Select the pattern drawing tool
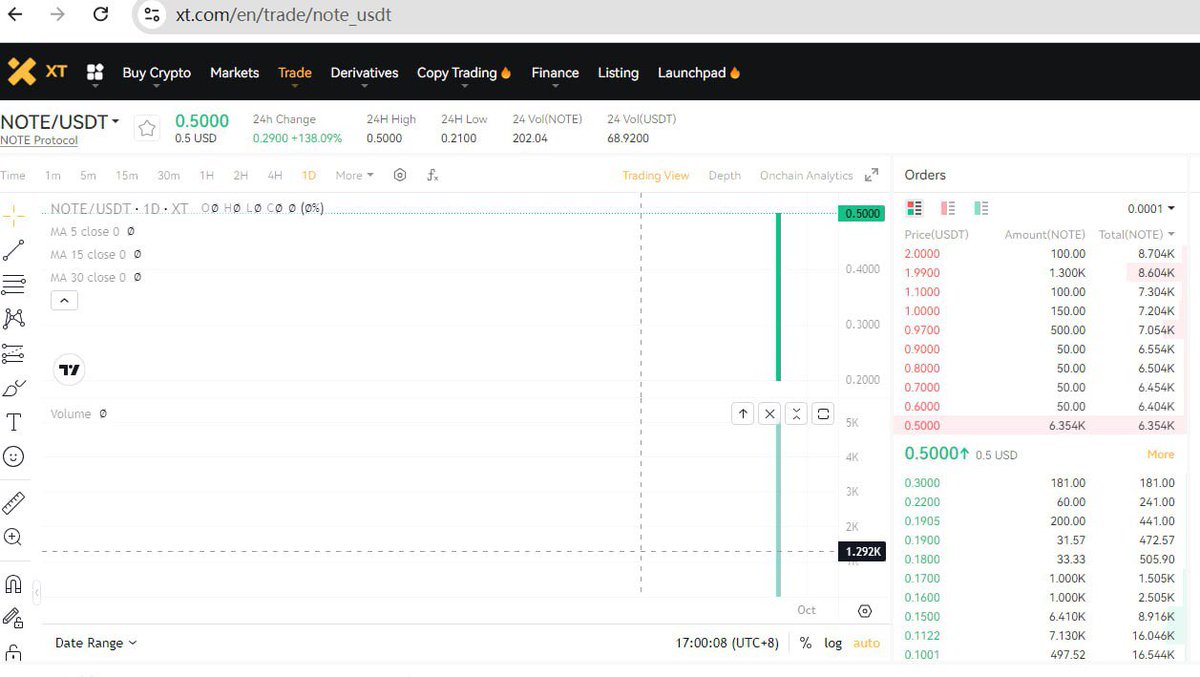1200x677 pixels. coord(14,319)
